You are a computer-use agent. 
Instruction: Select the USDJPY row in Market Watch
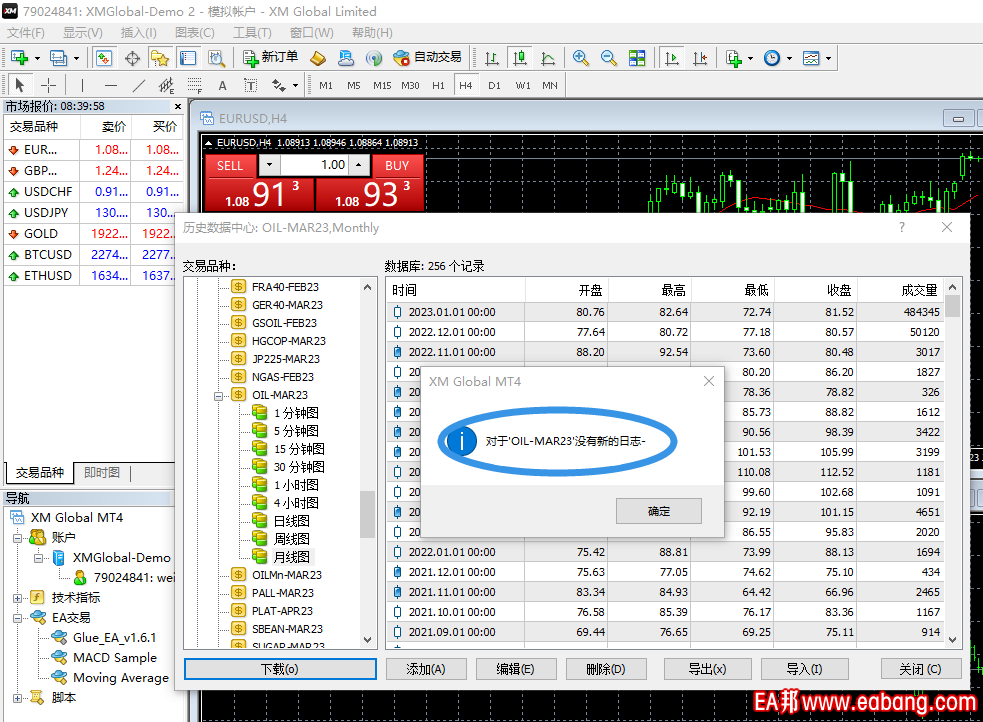coord(94,213)
